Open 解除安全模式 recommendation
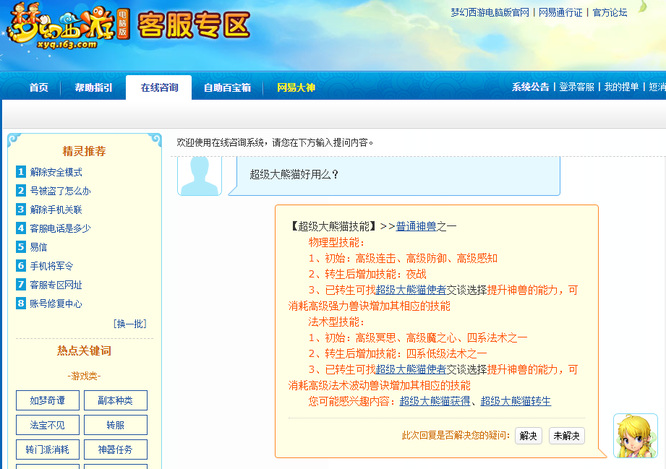 [56, 172]
